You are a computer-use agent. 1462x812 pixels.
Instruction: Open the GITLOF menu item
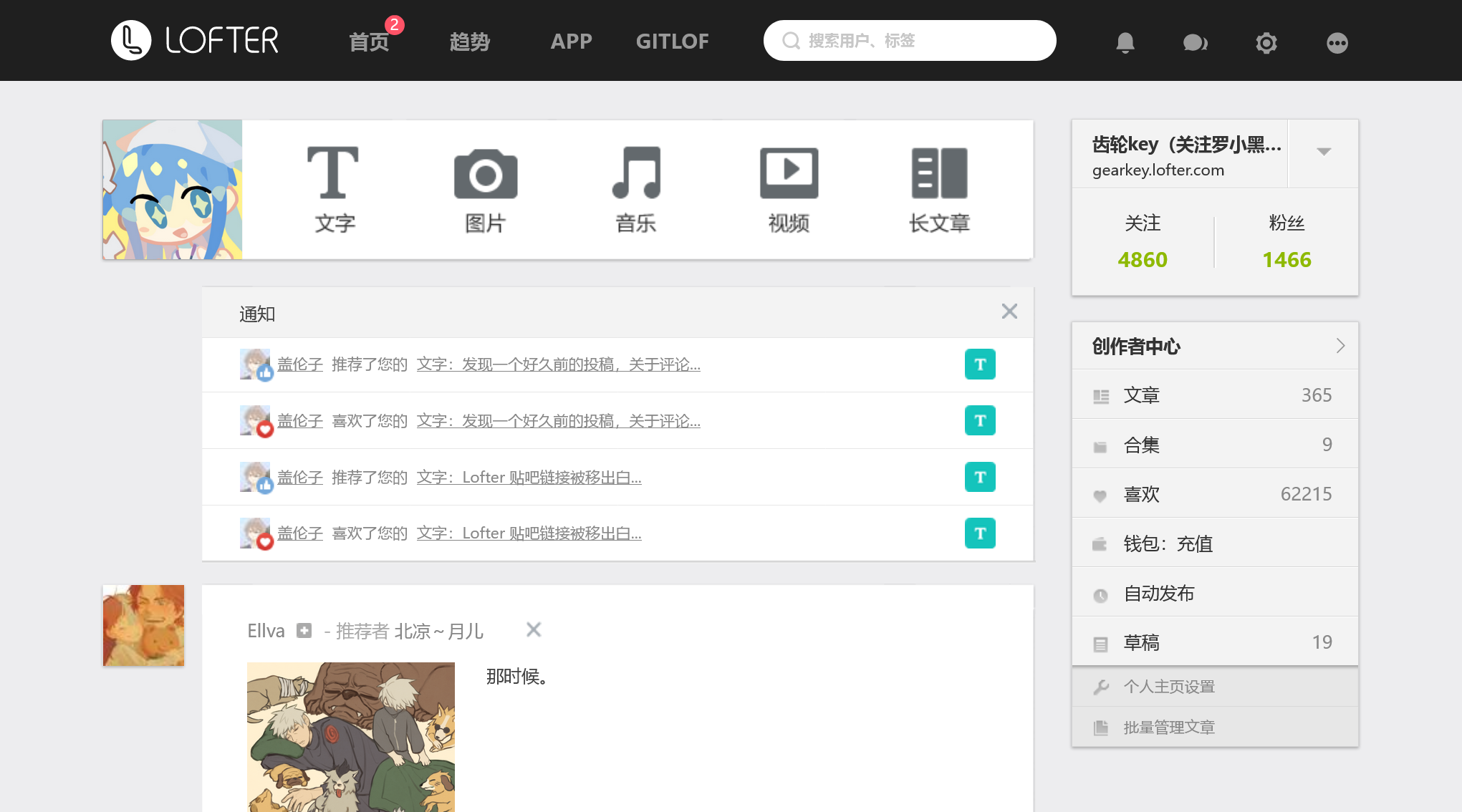tap(672, 42)
